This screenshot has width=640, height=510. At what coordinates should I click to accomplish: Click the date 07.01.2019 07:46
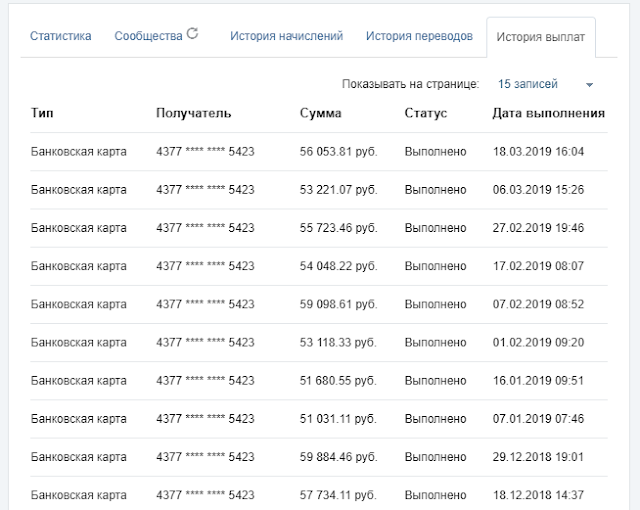tap(538, 419)
